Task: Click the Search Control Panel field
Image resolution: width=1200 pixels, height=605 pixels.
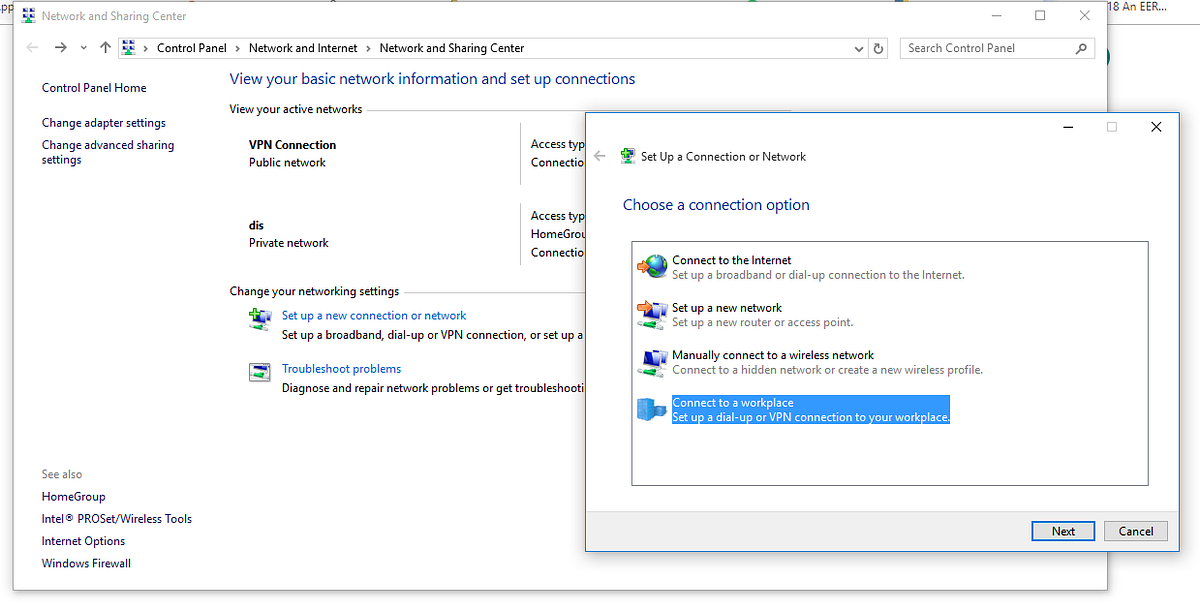Action: point(997,48)
